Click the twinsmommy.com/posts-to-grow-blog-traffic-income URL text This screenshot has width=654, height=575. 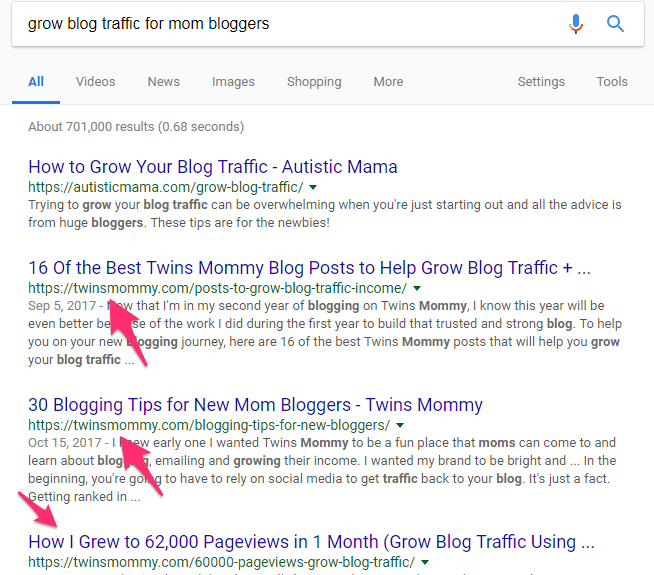(x=217, y=288)
